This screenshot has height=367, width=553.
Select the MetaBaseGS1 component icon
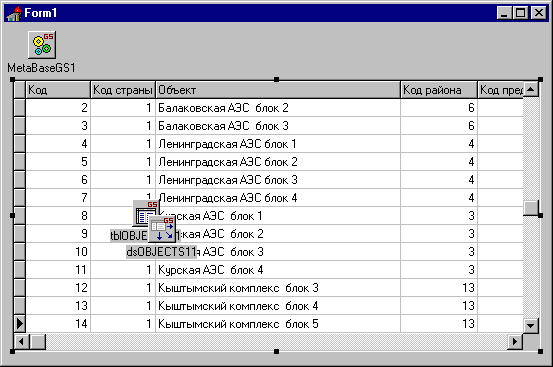click(x=42, y=45)
